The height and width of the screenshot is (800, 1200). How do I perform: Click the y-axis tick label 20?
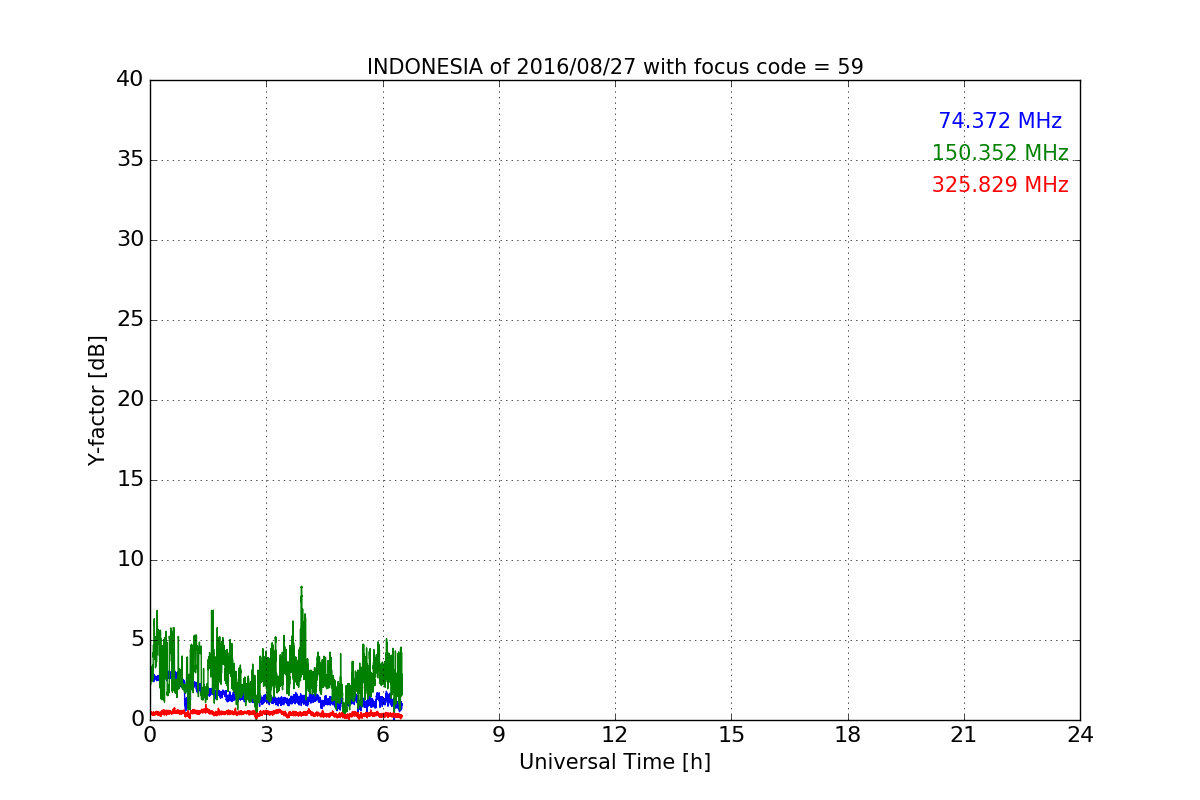130,400
